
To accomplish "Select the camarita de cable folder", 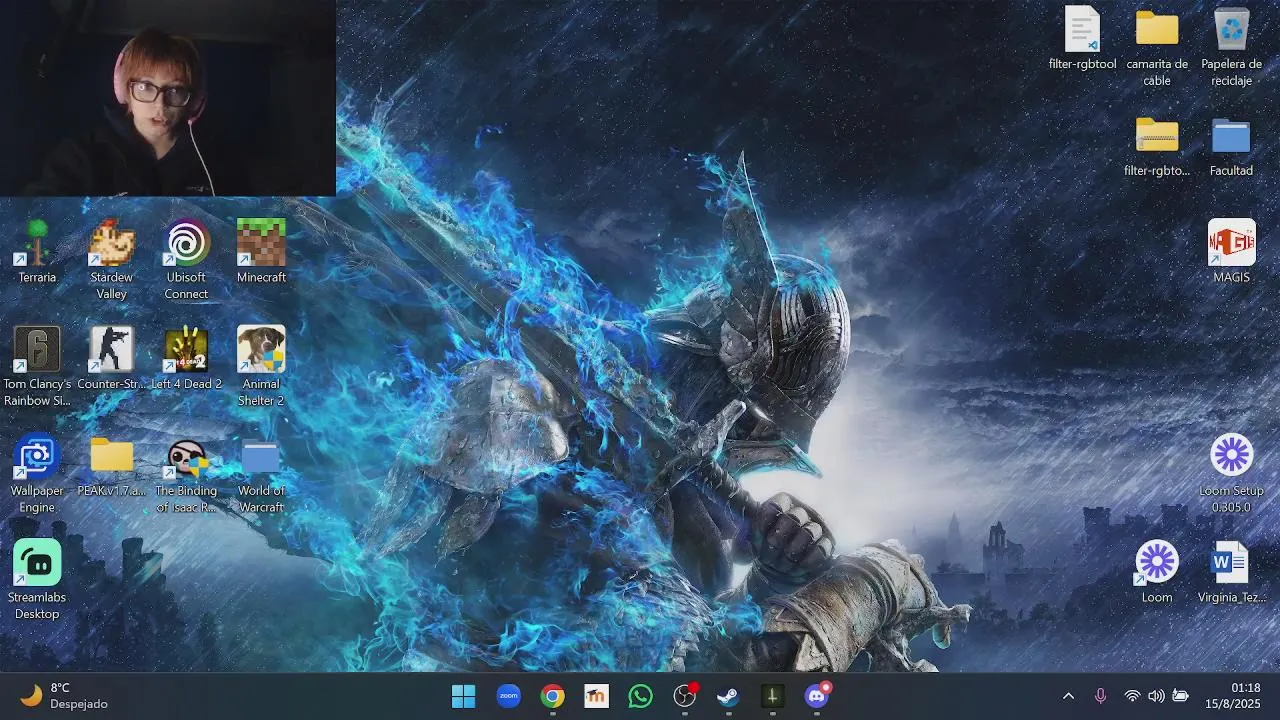I will (1157, 46).
